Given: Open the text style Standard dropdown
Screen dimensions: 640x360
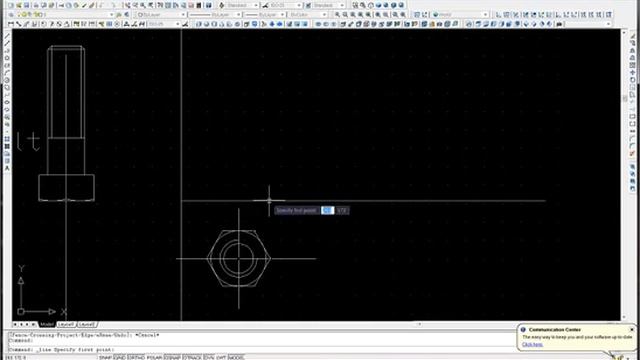Looking at the screenshot, I should tap(242, 5).
